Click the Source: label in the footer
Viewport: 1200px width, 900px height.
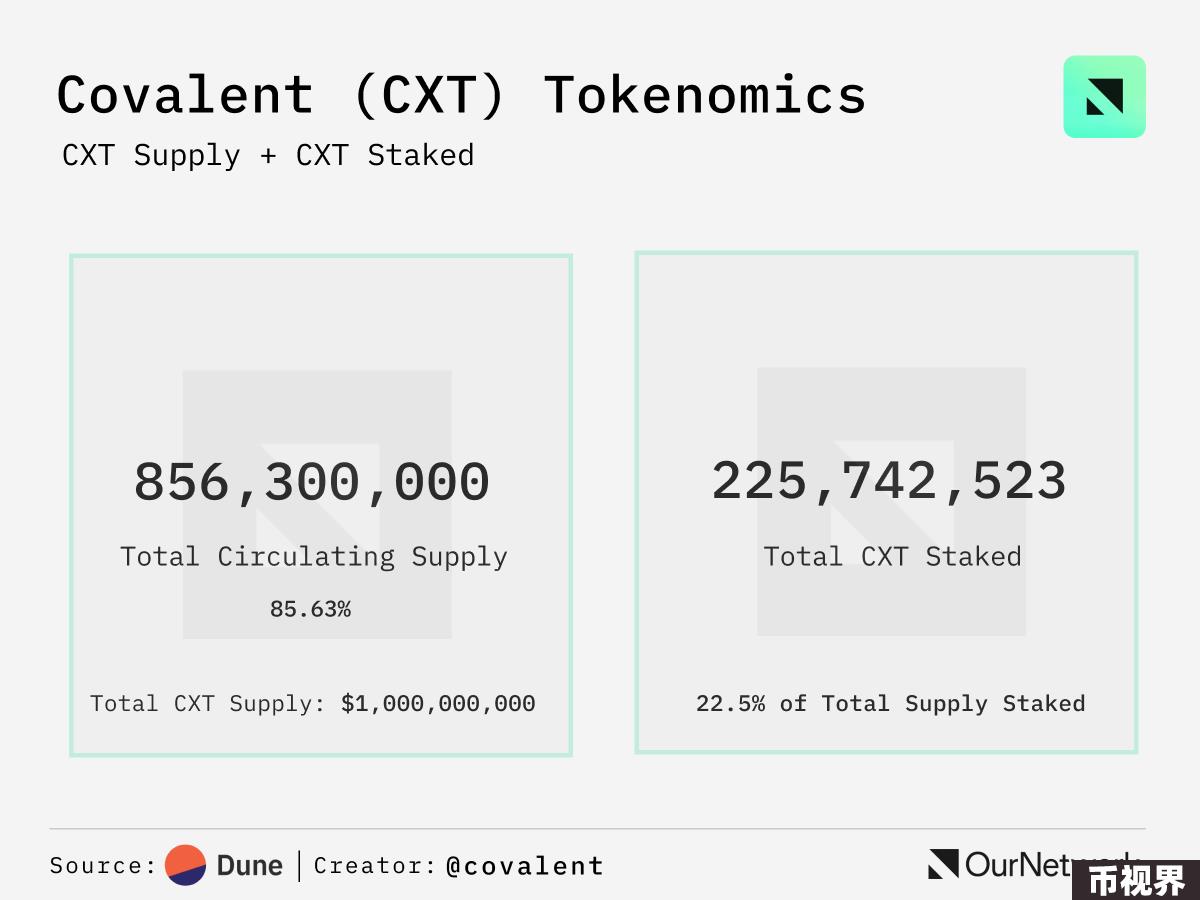click(x=103, y=866)
